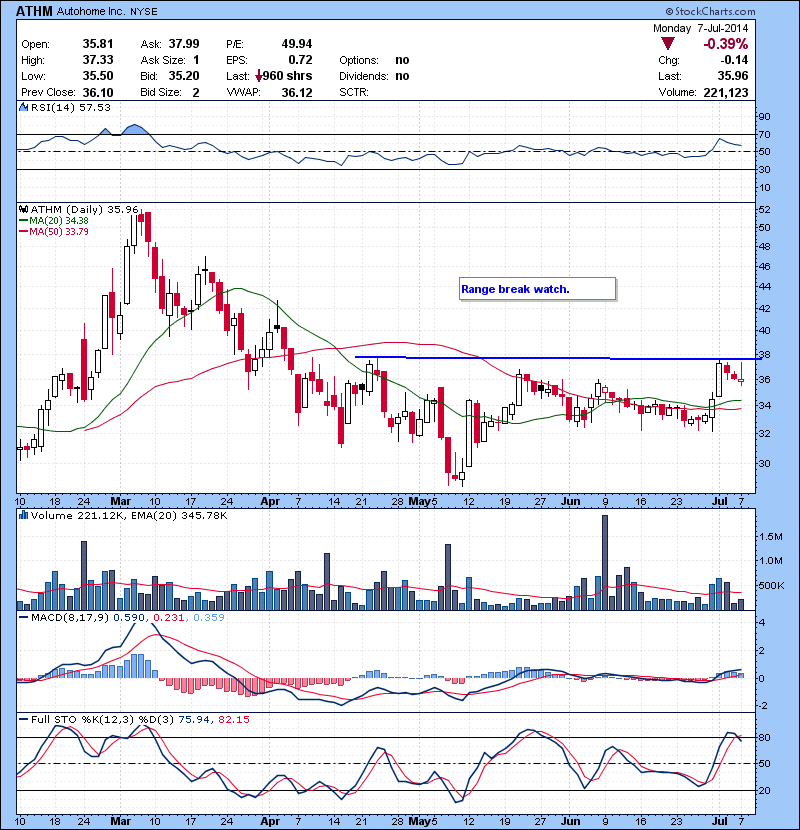Click the MA(20) 34.38 legend entry

click(54, 221)
